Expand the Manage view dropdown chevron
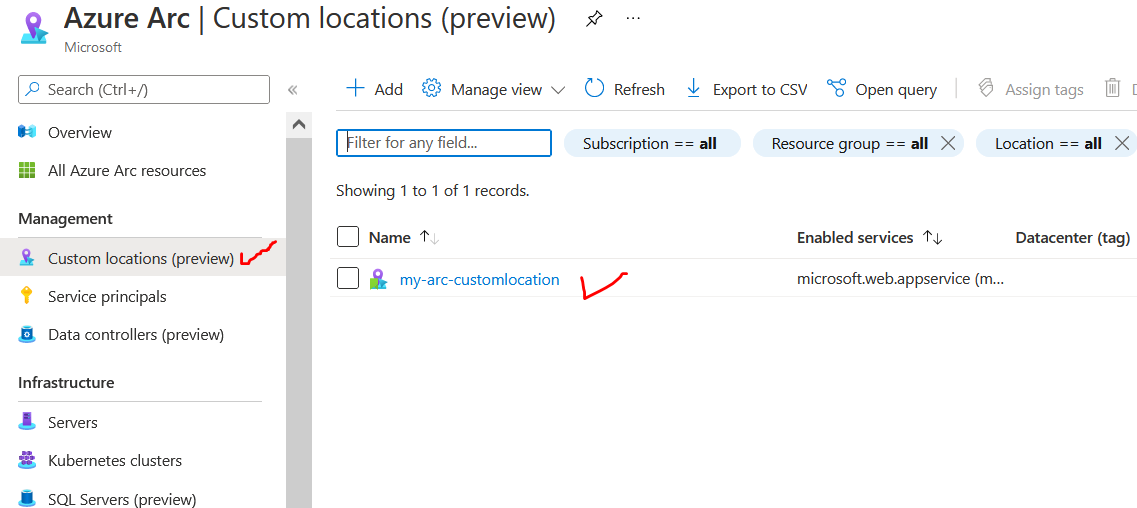Image resolution: width=1137 pixels, height=508 pixels. [x=558, y=90]
